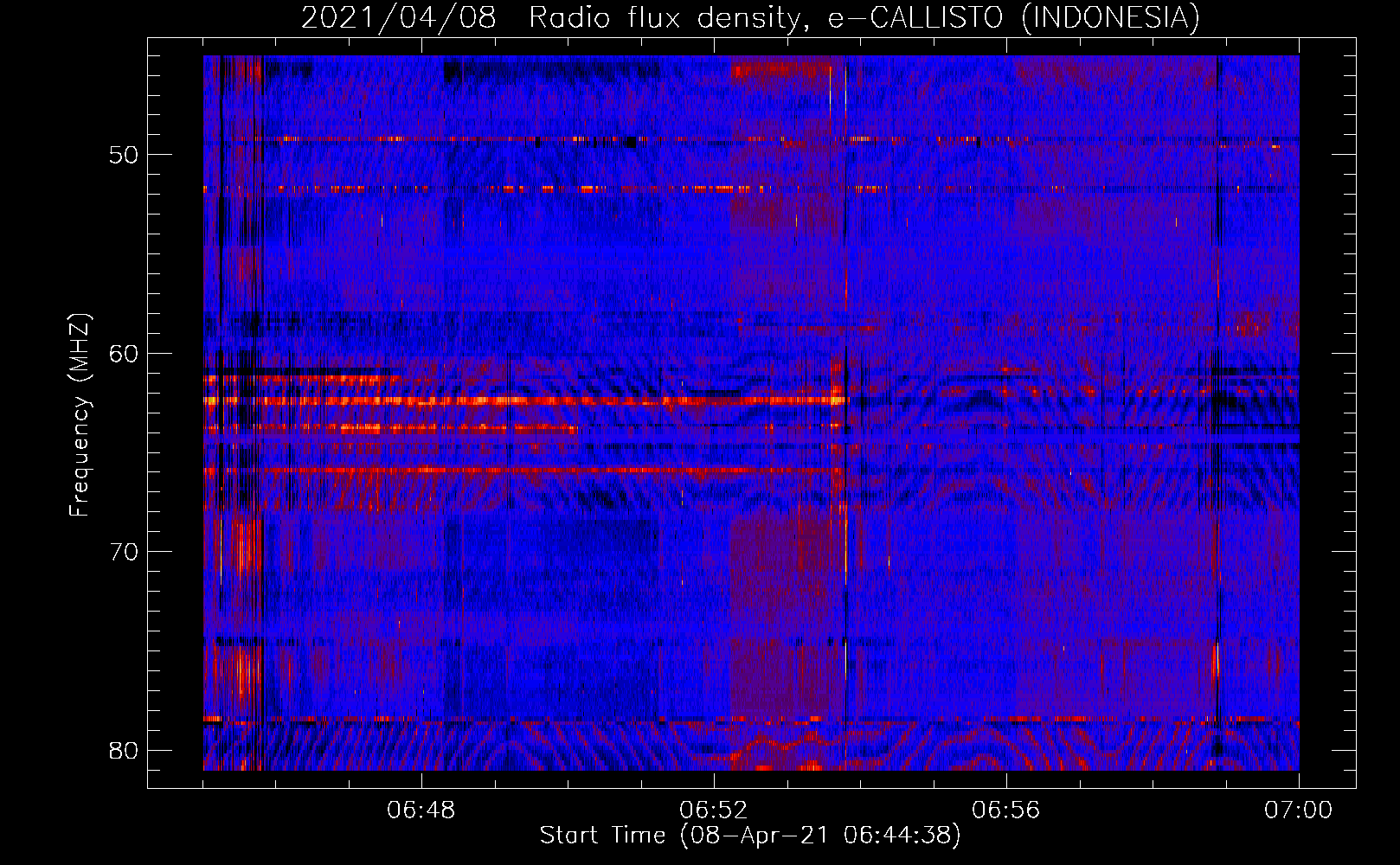Click the 06:52 time tick label
This screenshot has width=1400, height=865.
714,811
